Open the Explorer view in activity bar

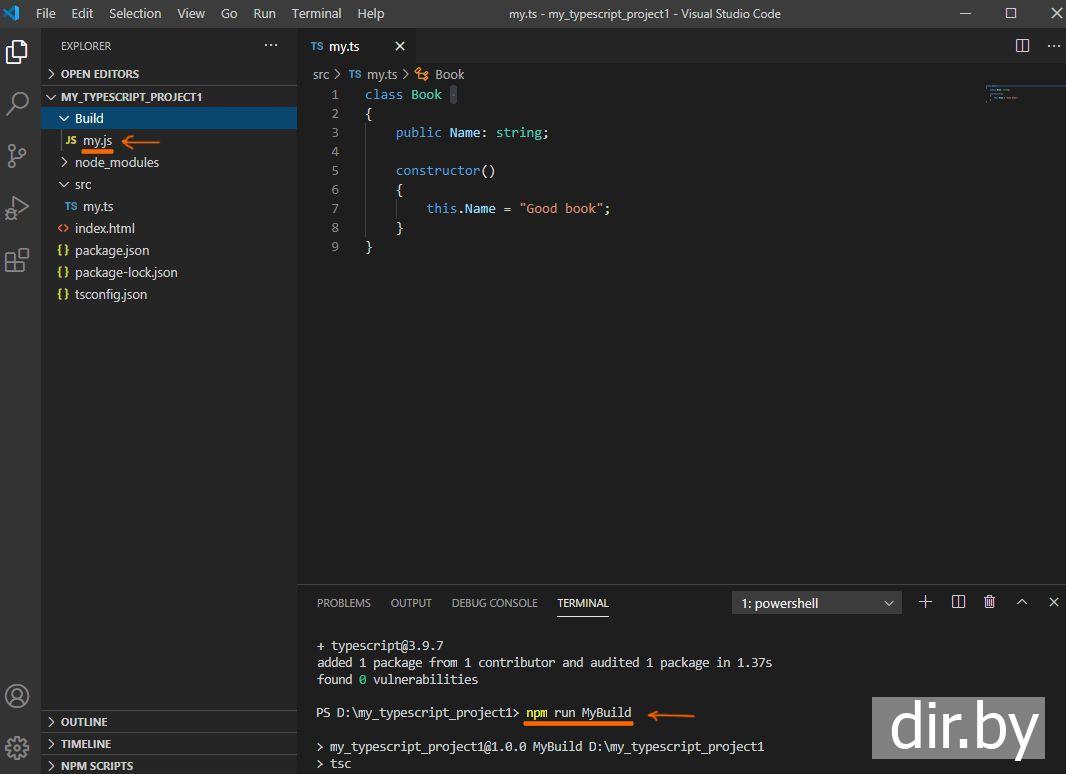coord(17,52)
